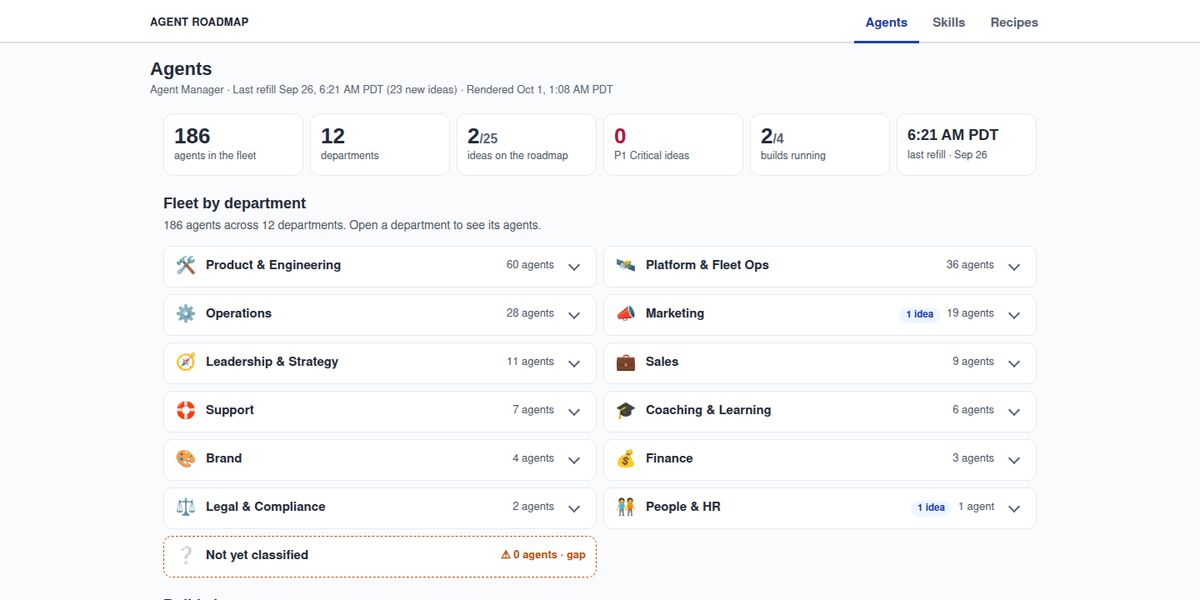Click the Fleet by department heading
The image size is (1200, 600).
(235, 203)
